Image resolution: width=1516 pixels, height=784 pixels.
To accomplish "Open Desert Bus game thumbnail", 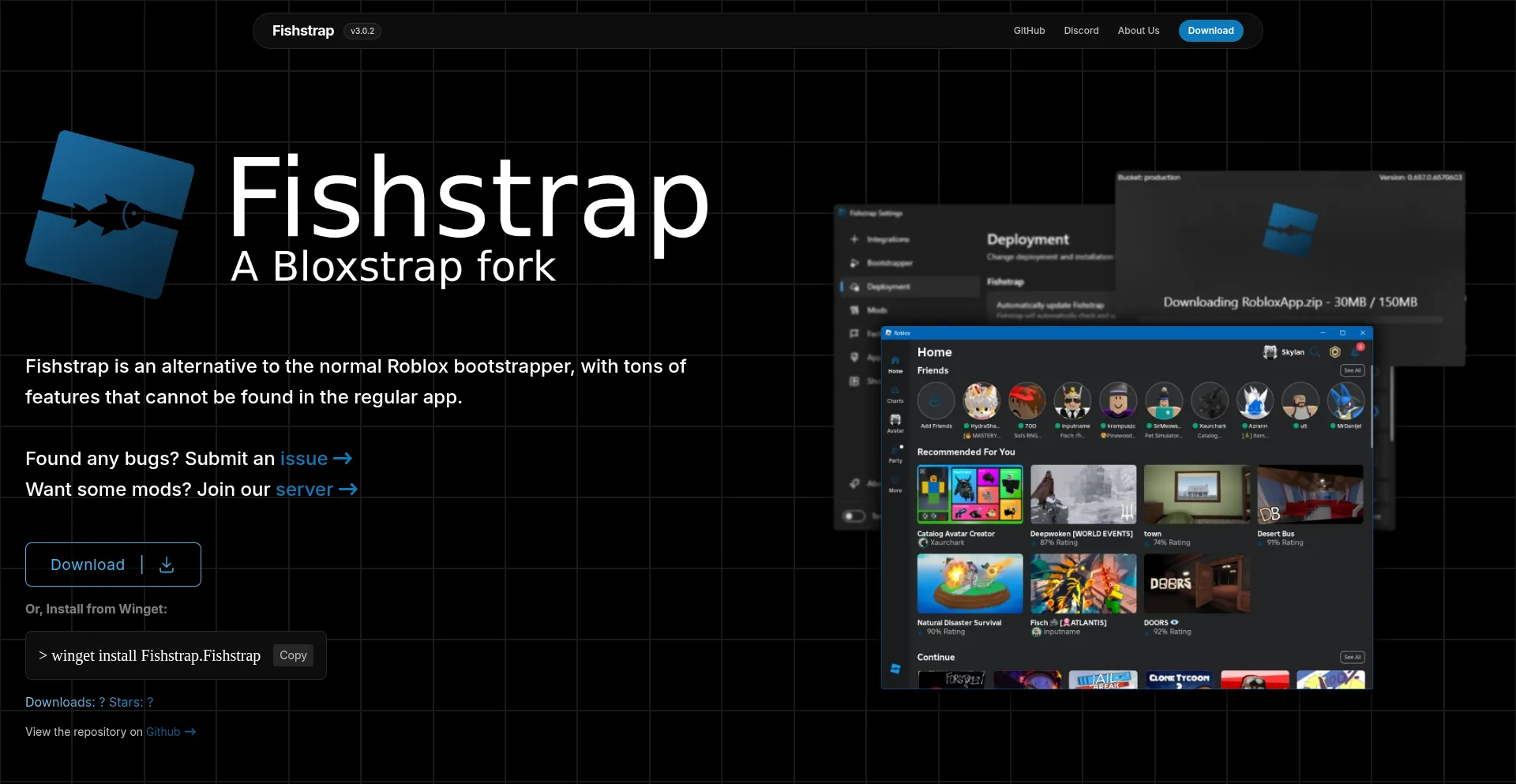I will pyautogui.click(x=1311, y=494).
